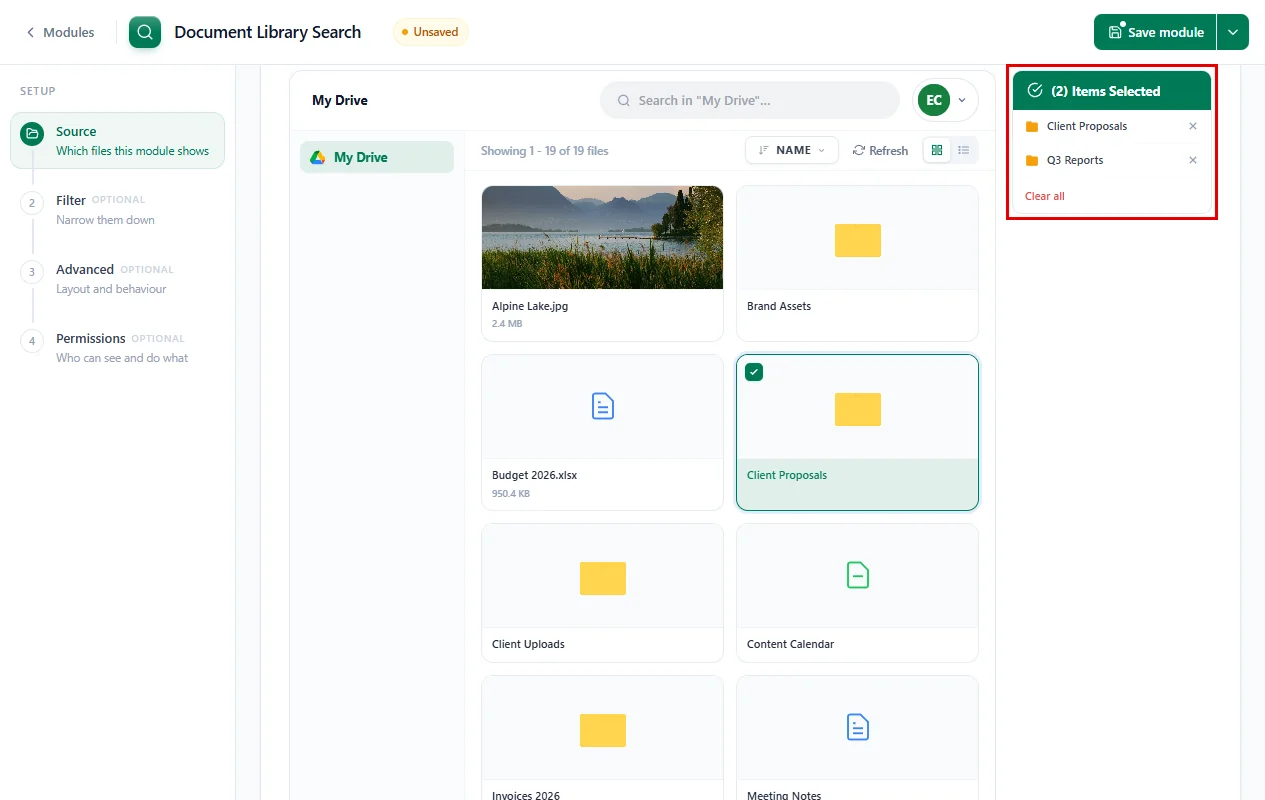Click the Google Drive logo icon
Viewport: 1265px width, 800px height.
[317, 157]
